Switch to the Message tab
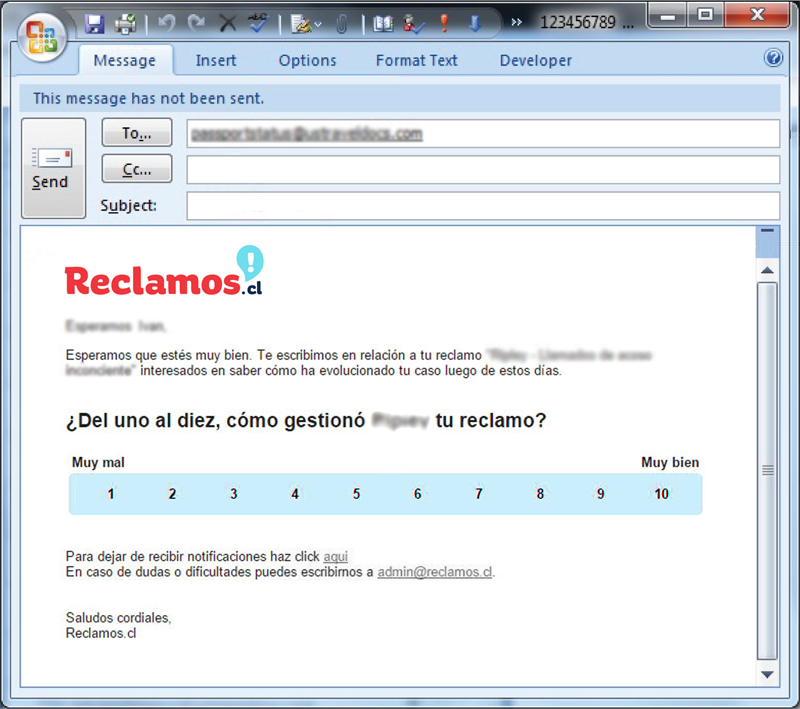The image size is (800, 709). pos(124,61)
